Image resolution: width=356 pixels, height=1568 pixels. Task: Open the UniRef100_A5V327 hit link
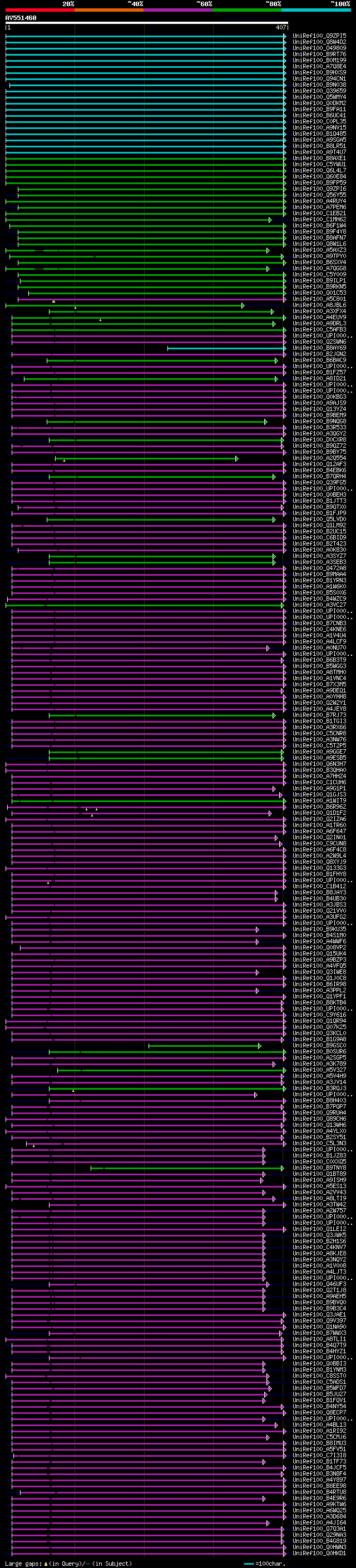click(319, 1070)
